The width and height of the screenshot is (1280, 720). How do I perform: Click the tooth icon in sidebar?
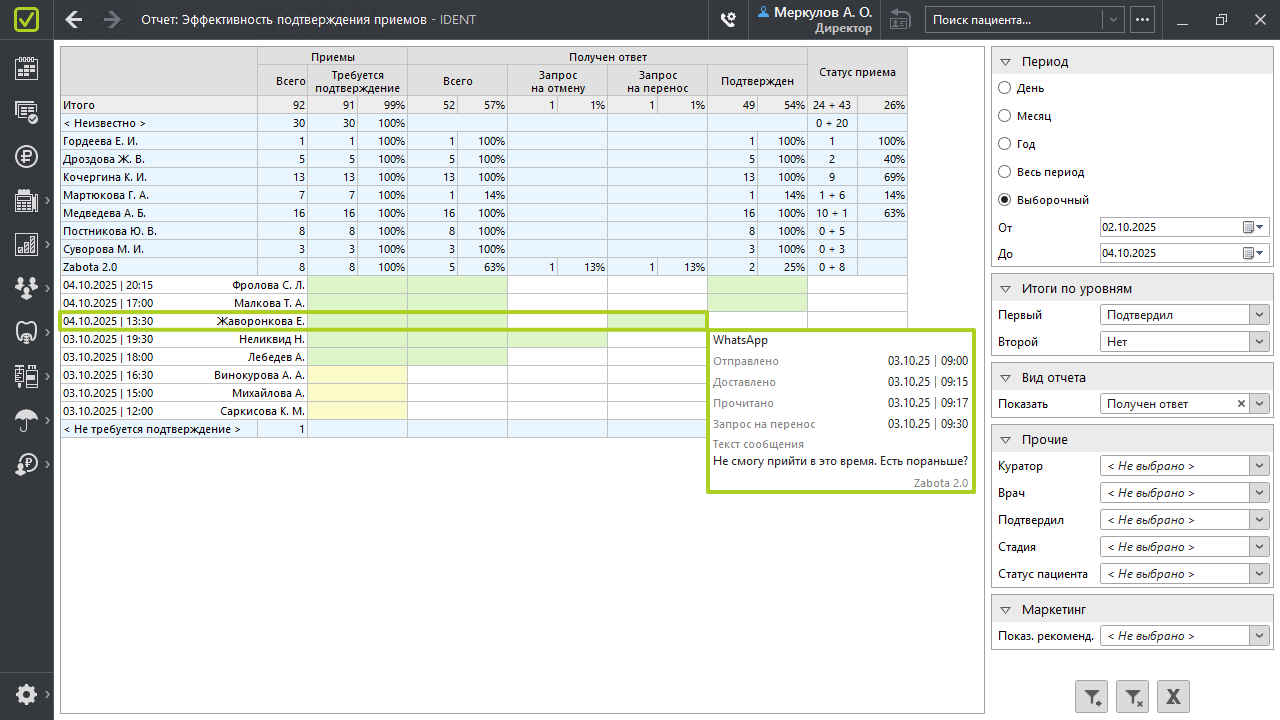26,332
